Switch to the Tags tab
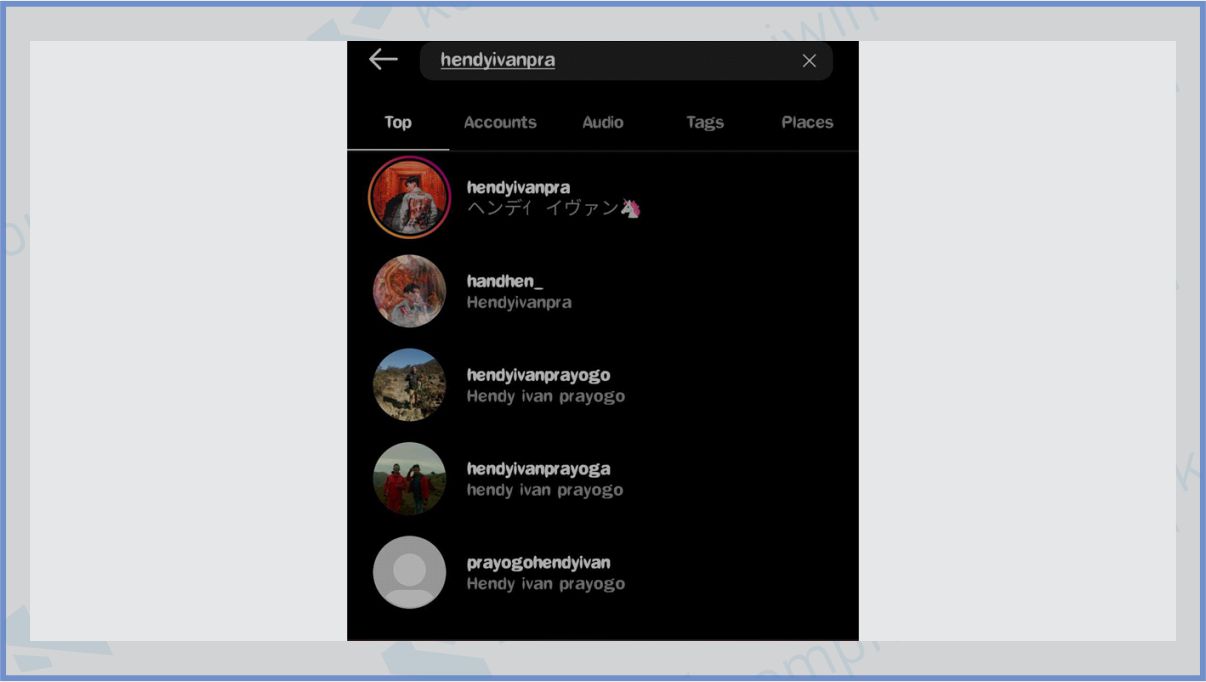1206x682 pixels. tap(705, 122)
